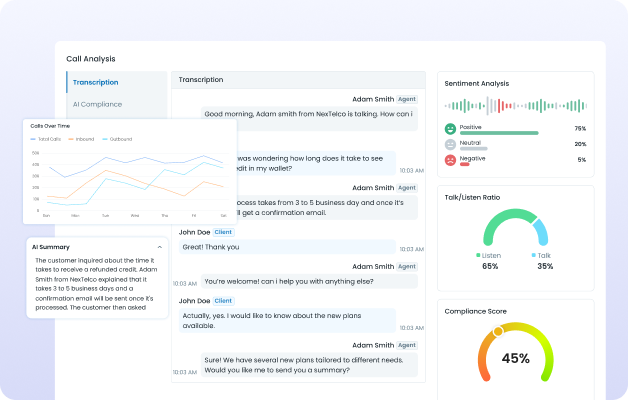The image size is (628, 400).
Task: Click John Doe's name above new plans question
Action: click(x=194, y=300)
